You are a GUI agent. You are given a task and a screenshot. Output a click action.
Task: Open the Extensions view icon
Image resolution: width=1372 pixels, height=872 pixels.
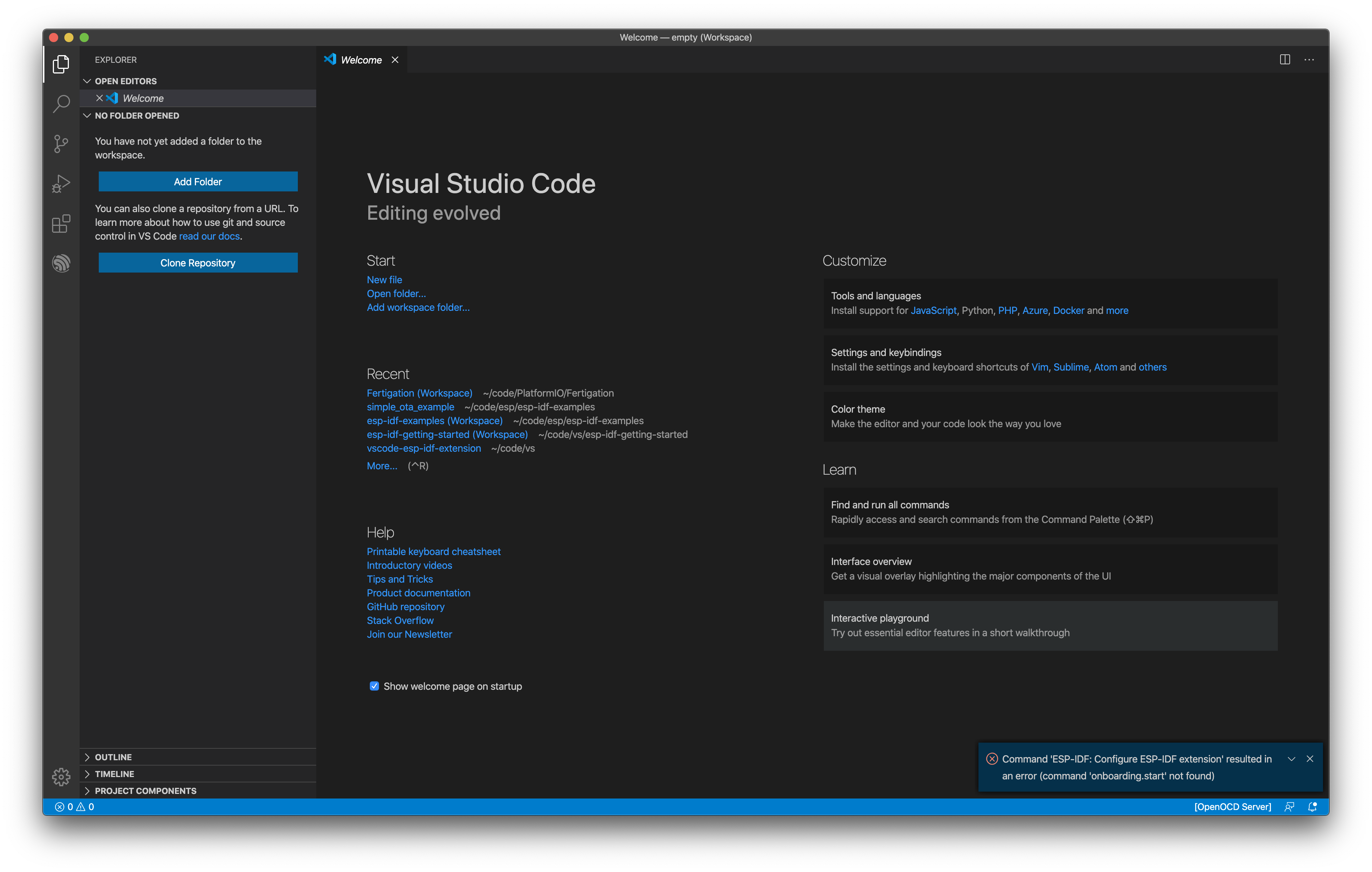coord(61,223)
